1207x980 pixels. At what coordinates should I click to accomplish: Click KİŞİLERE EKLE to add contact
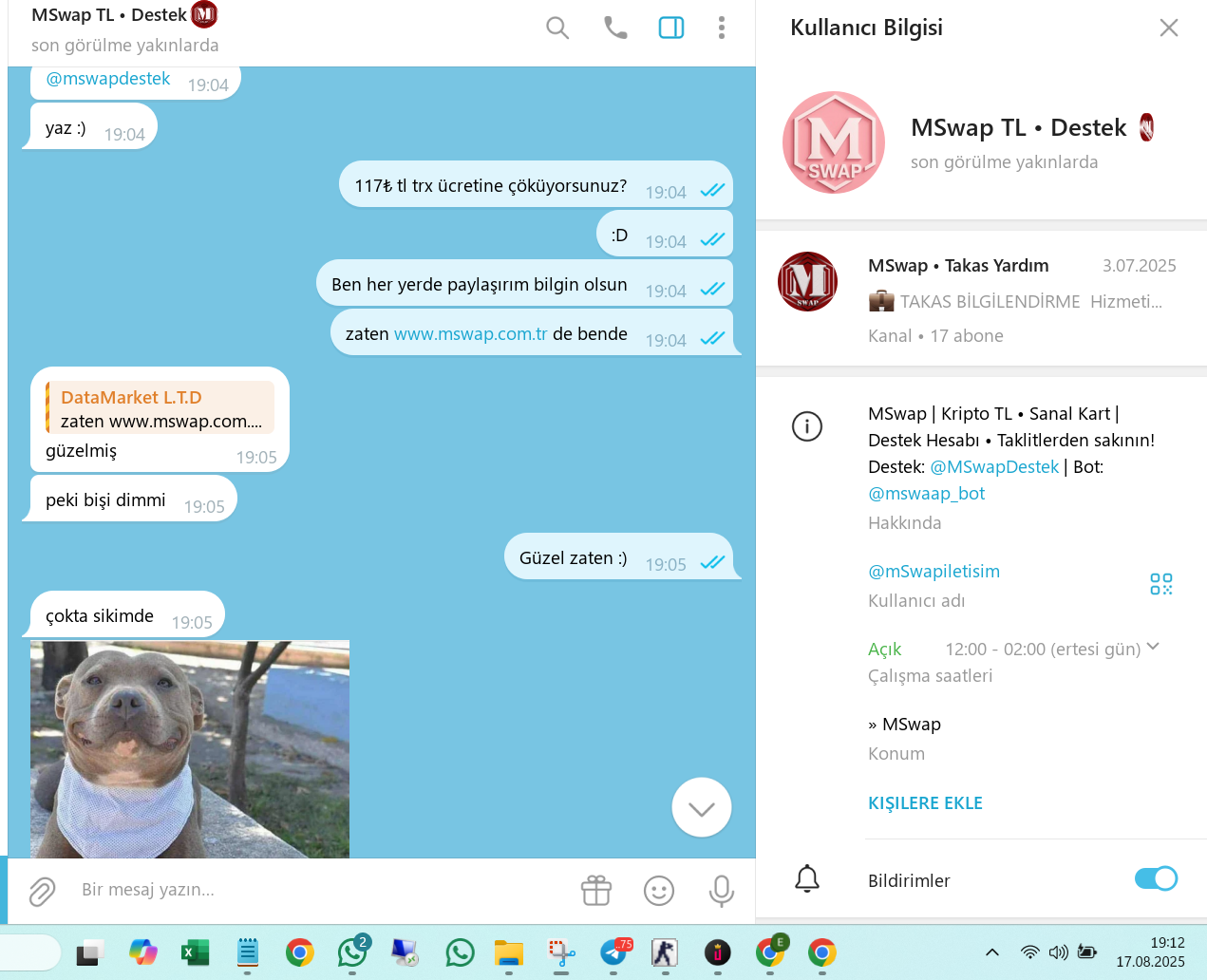[x=925, y=803]
